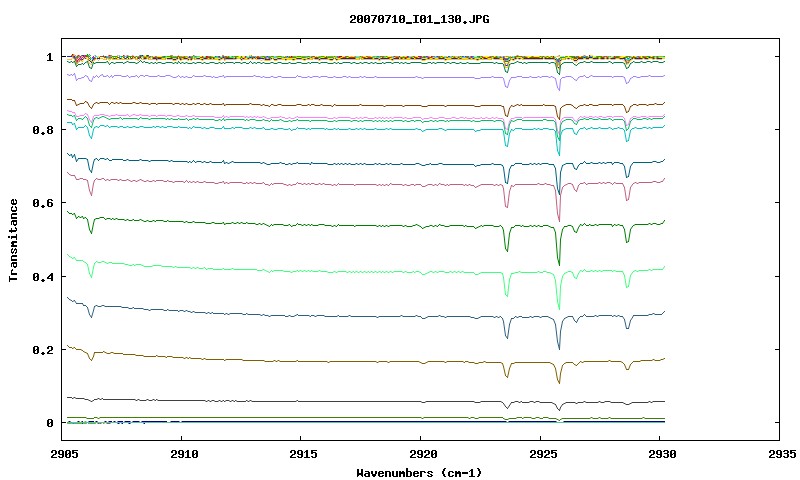Click the y-axis tick label 0.8

point(43,130)
